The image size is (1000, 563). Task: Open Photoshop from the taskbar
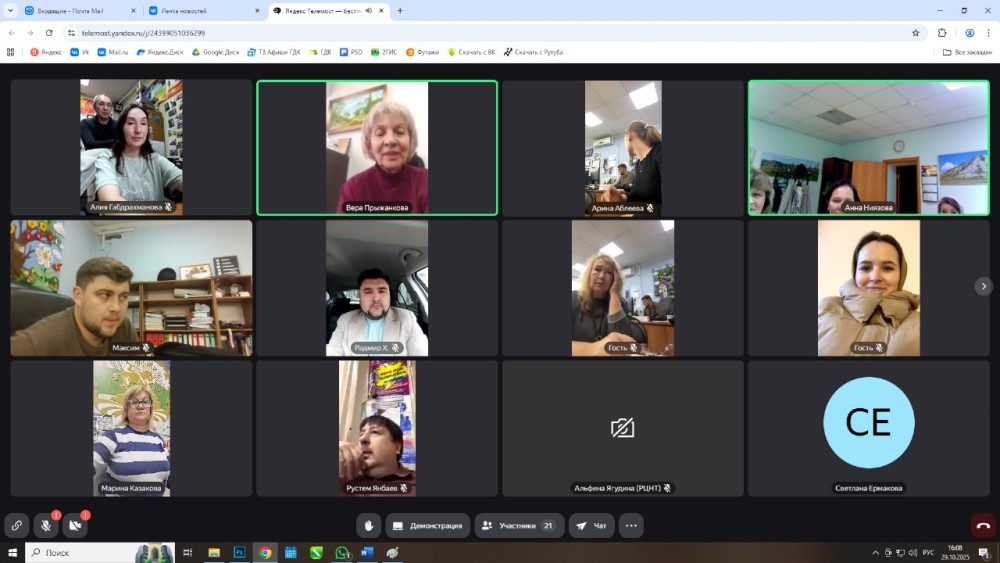point(240,552)
